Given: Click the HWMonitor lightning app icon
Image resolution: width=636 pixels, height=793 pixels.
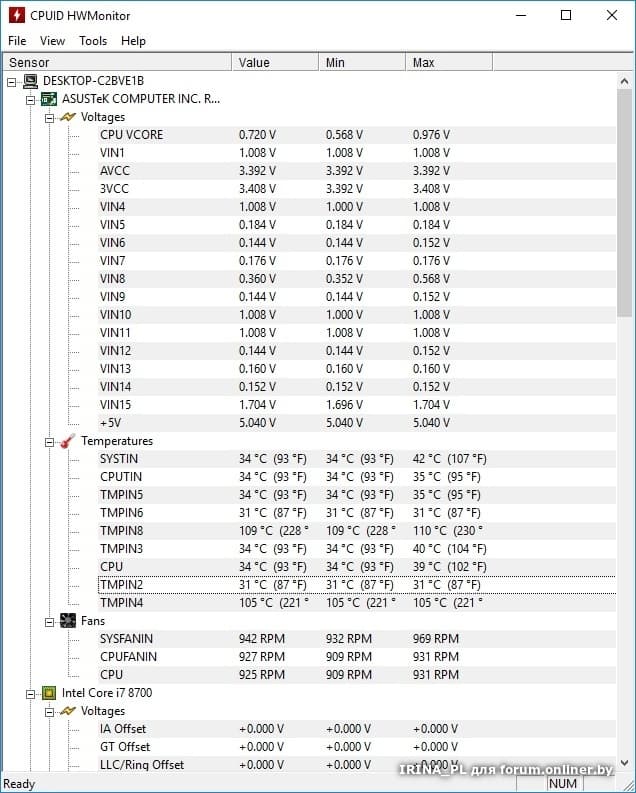Looking at the screenshot, I should coord(17,15).
